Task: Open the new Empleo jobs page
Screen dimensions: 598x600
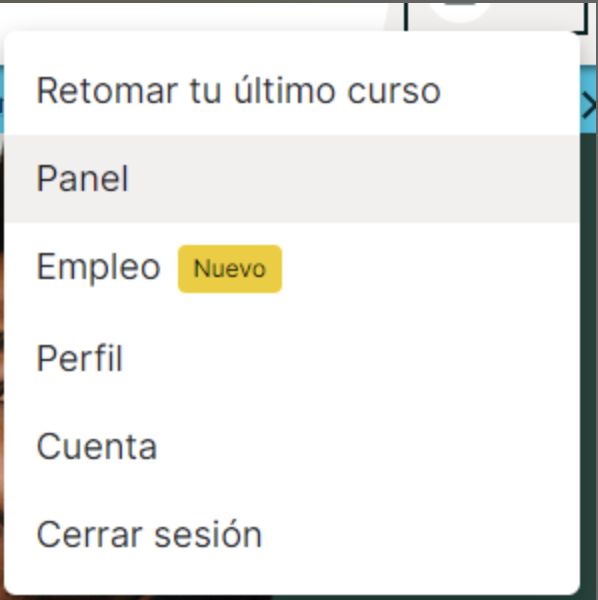Action: [x=98, y=267]
